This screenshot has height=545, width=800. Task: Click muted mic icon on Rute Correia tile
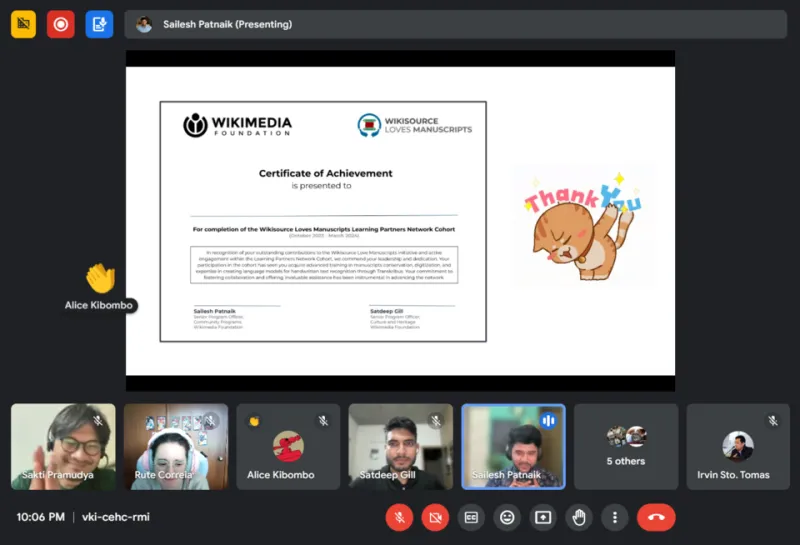tap(210, 420)
